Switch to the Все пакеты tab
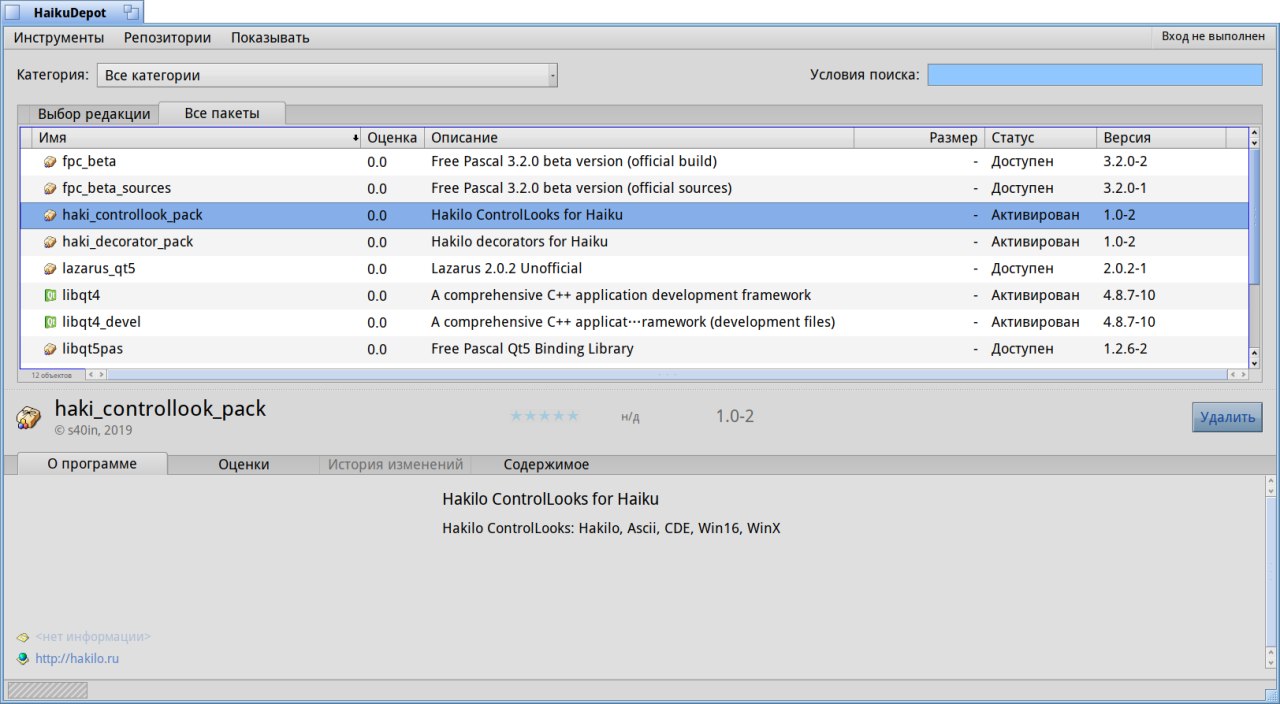The height and width of the screenshot is (704, 1280). coord(222,113)
